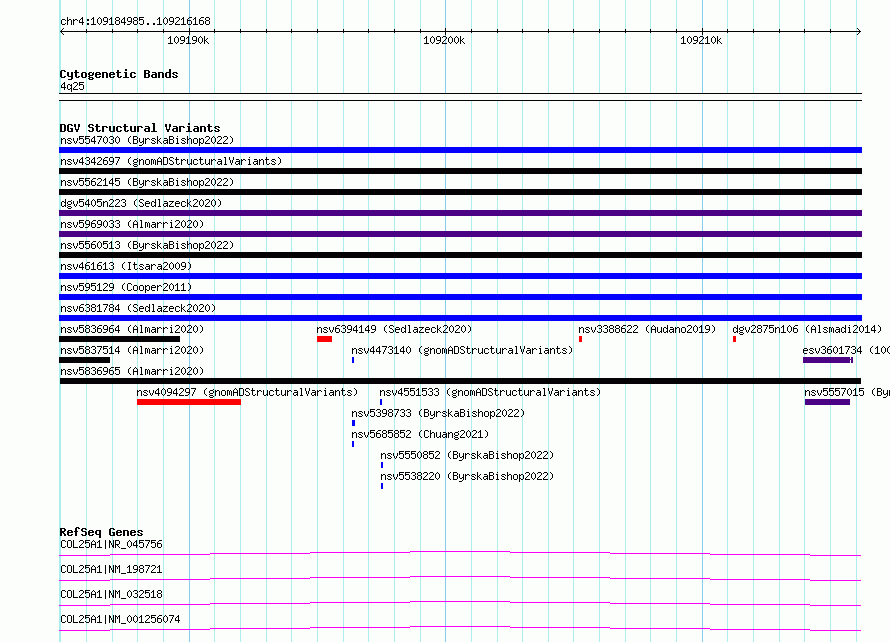
Task: Click the purple bar under dgv5405n223
Action: pyautogui.click(x=460, y=213)
